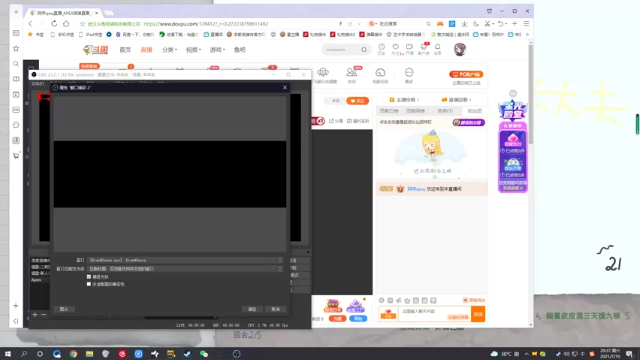Collapse the purple promo widget minus button

click(x=513, y=93)
